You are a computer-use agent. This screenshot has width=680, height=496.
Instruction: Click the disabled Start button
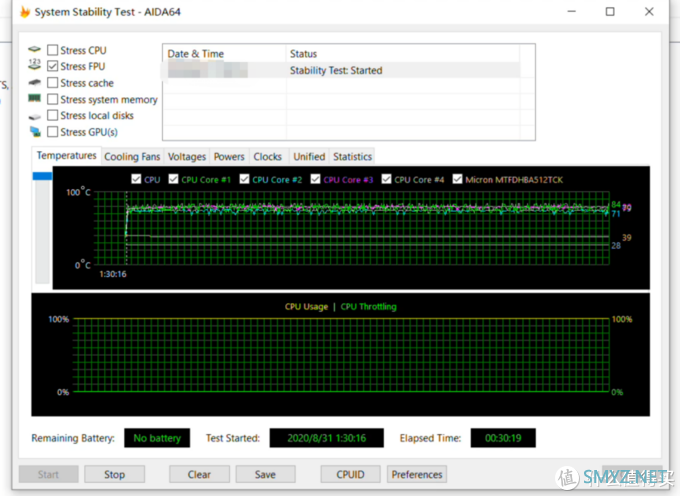pos(48,474)
